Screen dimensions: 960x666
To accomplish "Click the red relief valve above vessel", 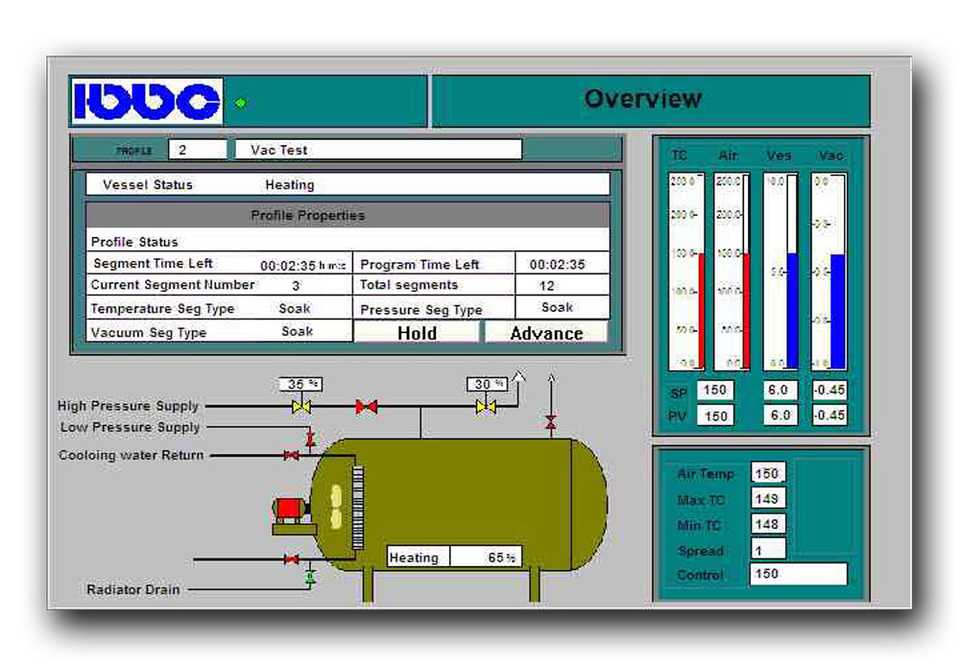I will pyautogui.click(x=550, y=423).
